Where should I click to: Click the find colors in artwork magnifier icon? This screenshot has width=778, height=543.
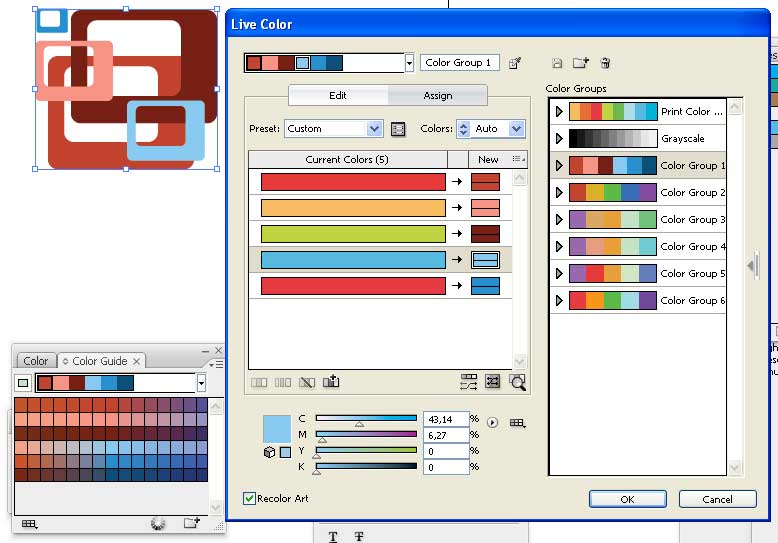coord(517,381)
